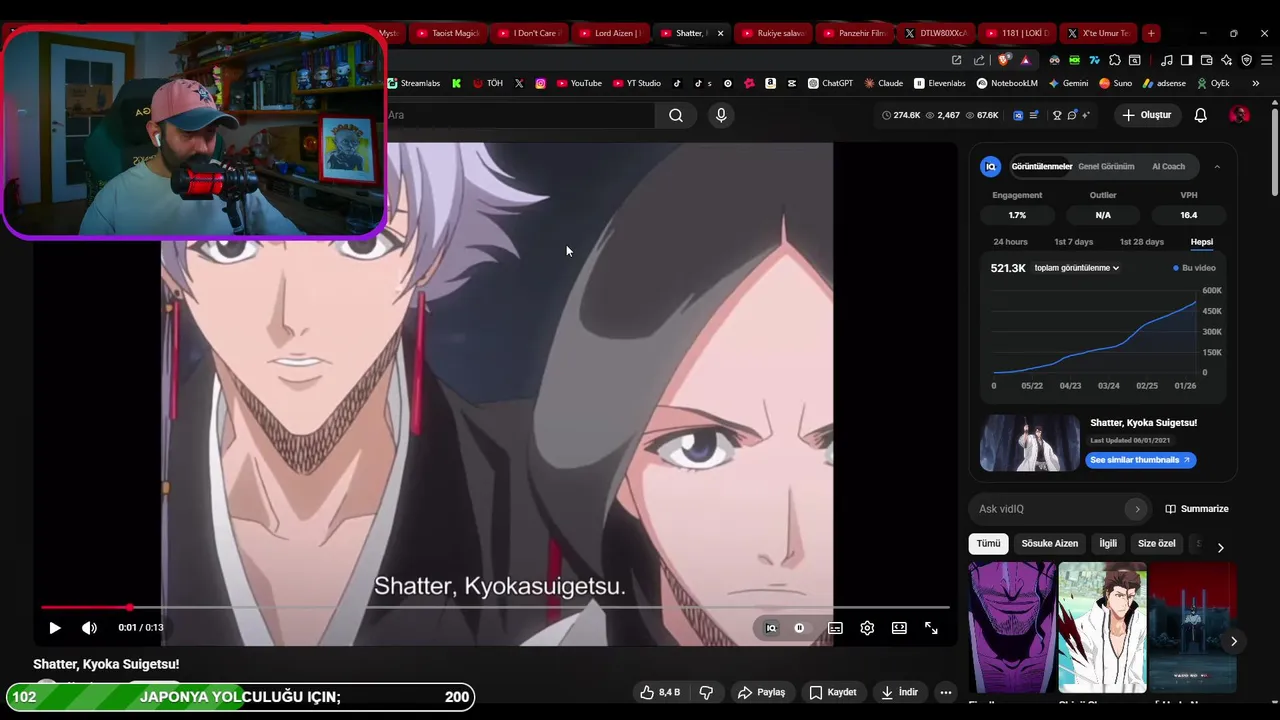The width and height of the screenshot is (1280, 720).
Task: Open the NotebookLM bookmark
Action: [1007, 83]
